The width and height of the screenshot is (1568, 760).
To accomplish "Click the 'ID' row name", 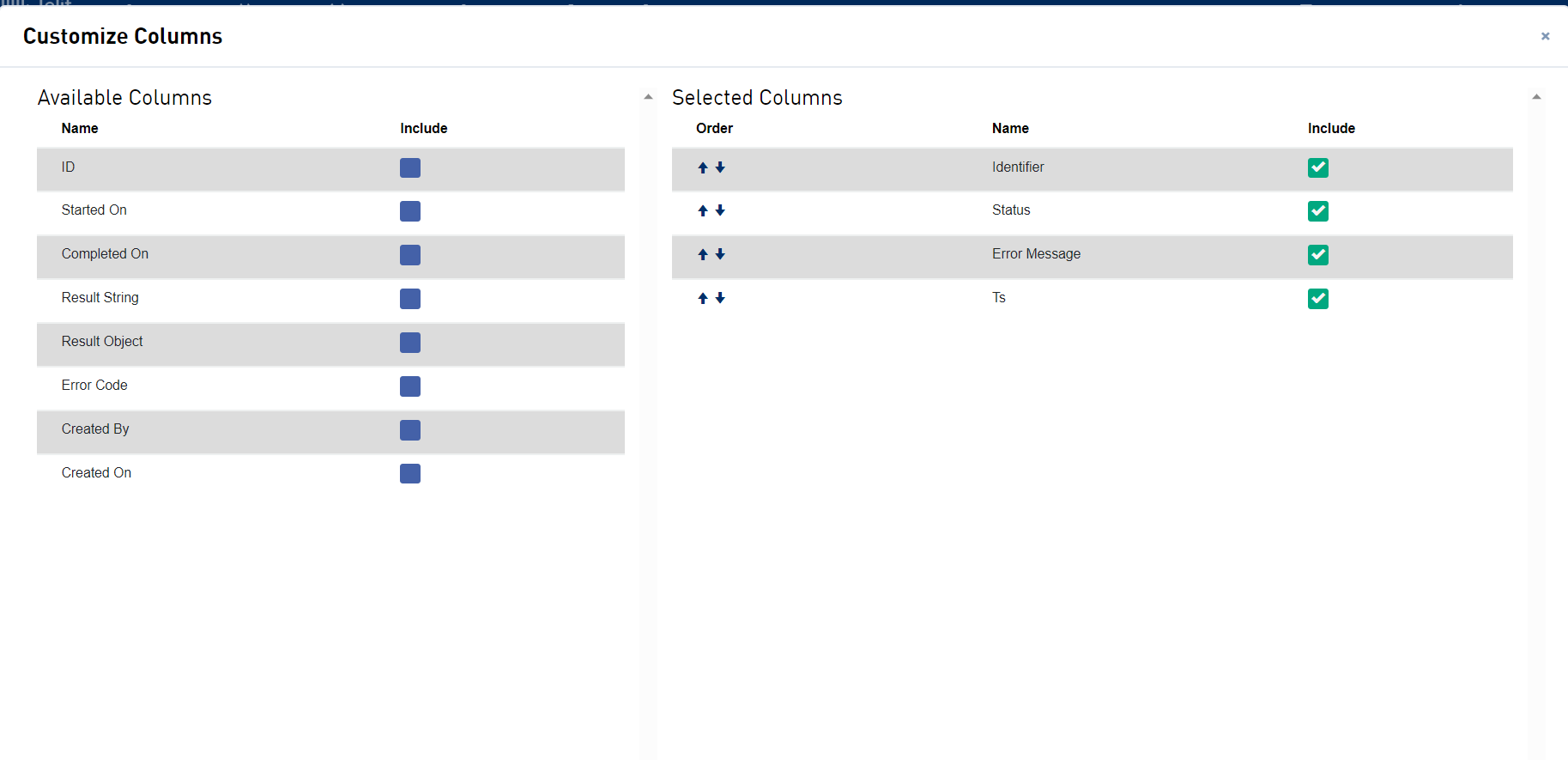I will 68,167.
